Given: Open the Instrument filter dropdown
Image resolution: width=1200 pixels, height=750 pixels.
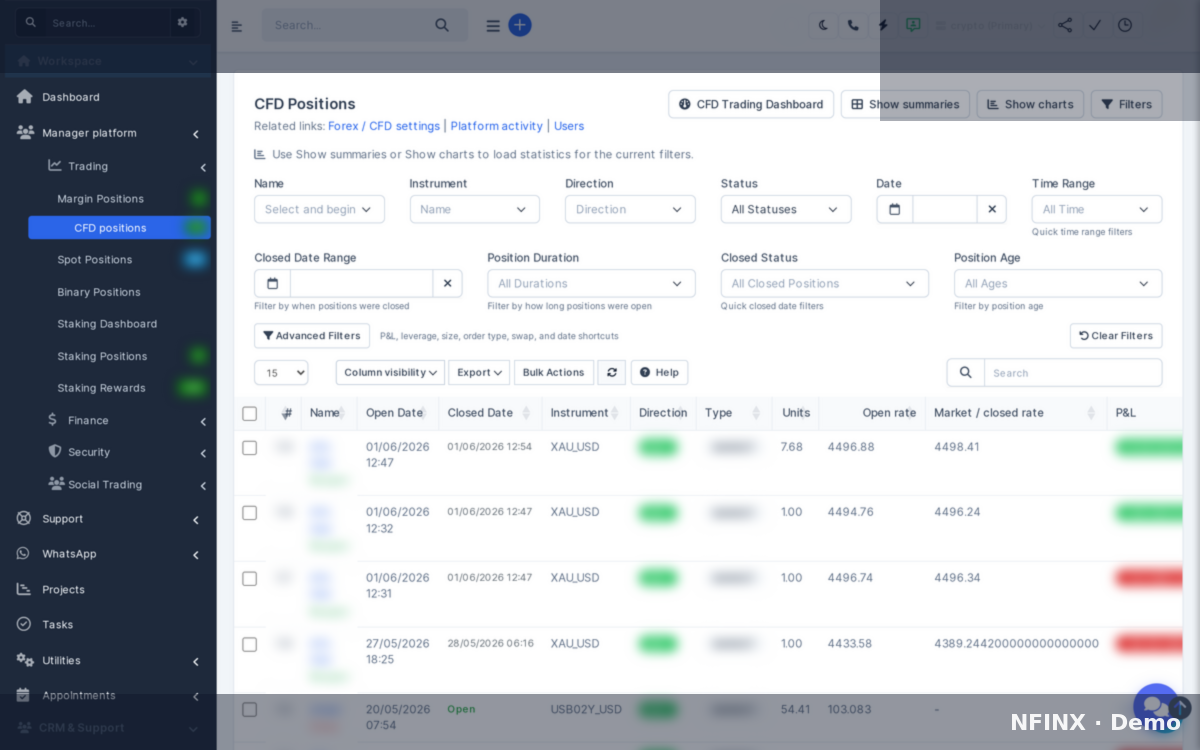Looking at the screenshot, I should [475, 209].
